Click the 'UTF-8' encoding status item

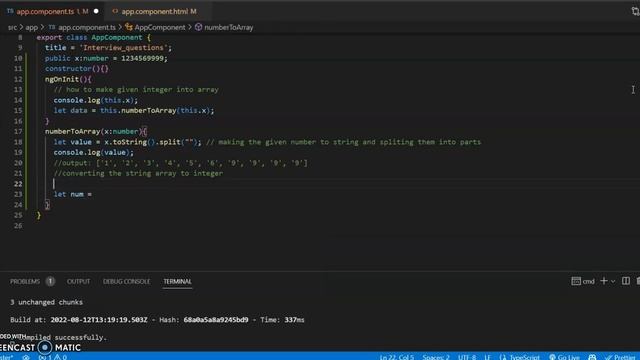(x=467, y=357)
